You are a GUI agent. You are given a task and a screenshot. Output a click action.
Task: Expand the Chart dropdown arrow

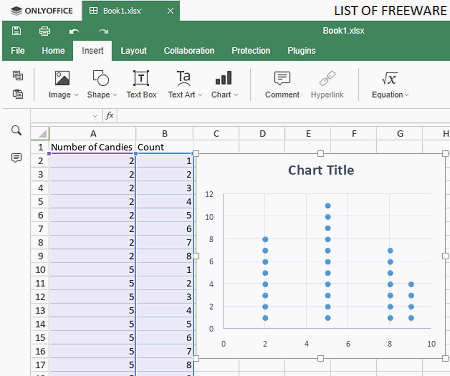coord(236,95)
